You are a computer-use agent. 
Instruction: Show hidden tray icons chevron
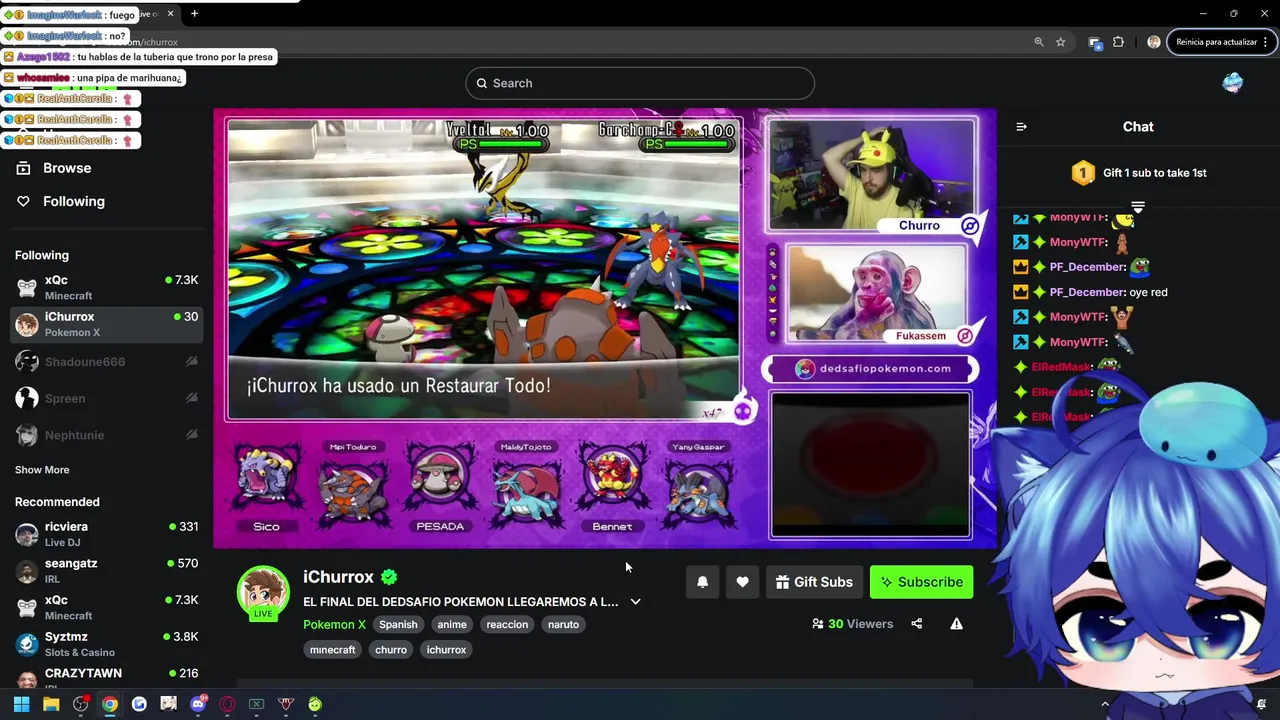[x=1105, y=705]
